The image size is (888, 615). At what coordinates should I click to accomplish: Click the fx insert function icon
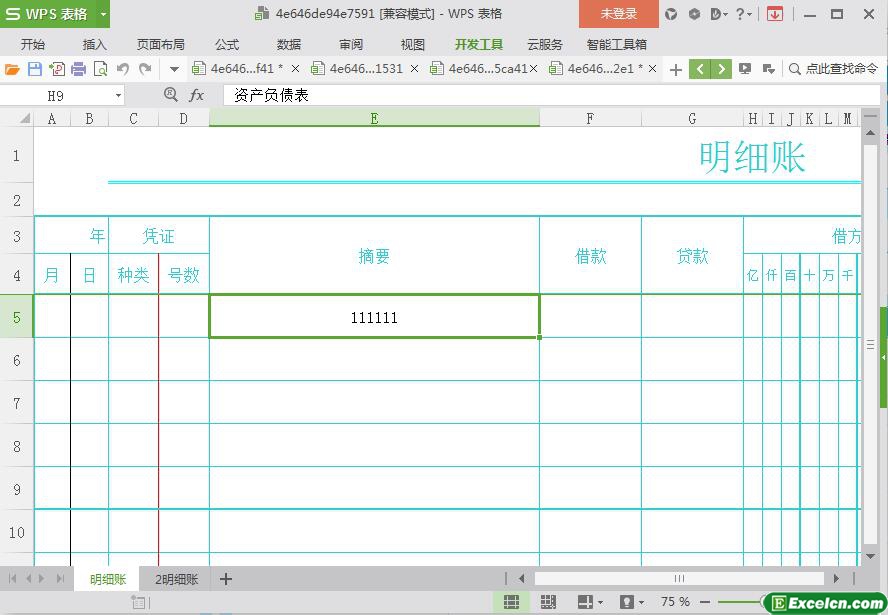(197, 95)
